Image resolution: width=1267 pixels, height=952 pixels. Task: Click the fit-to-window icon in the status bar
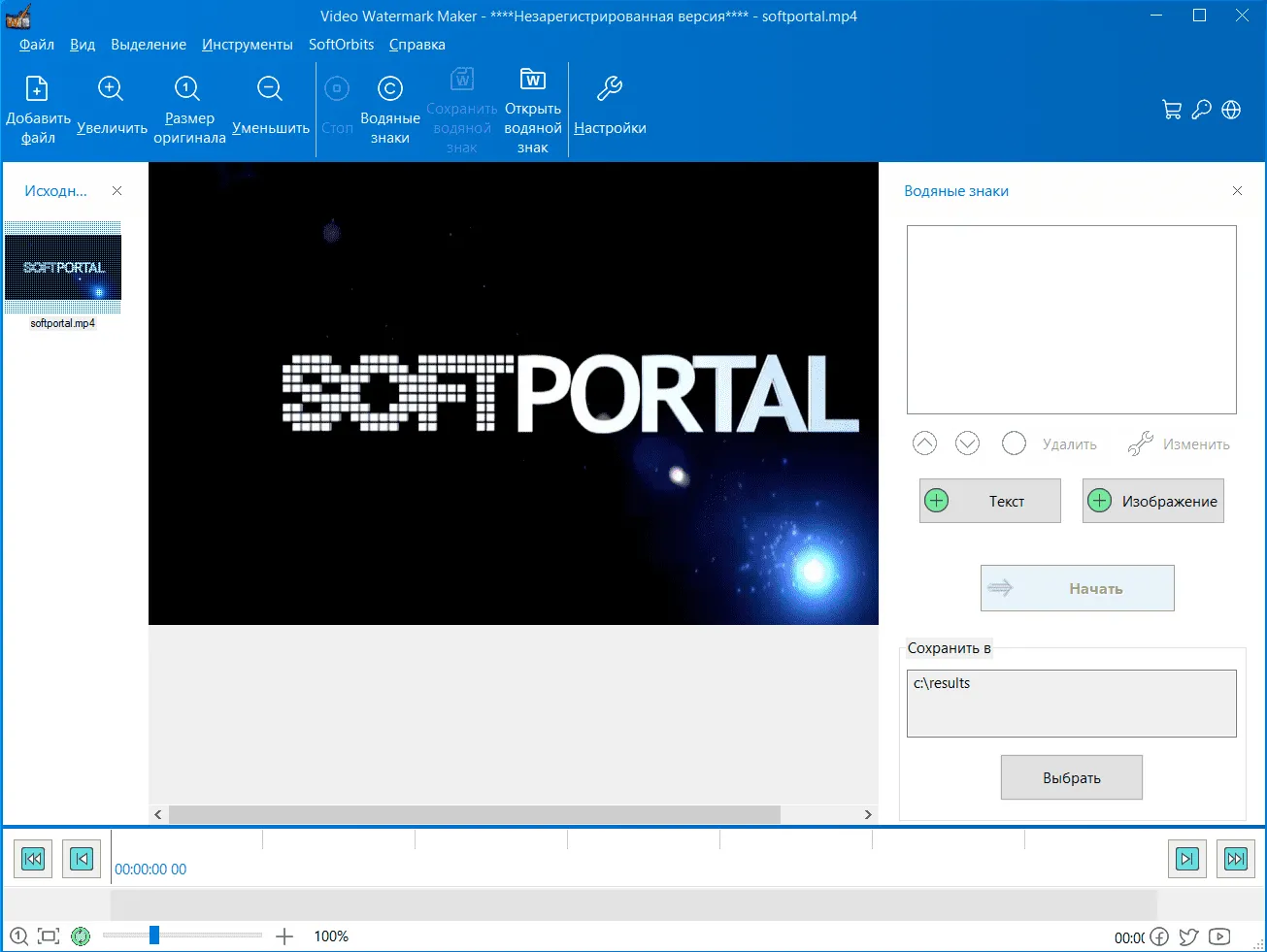pyautogui.click(x=49, y=936)
